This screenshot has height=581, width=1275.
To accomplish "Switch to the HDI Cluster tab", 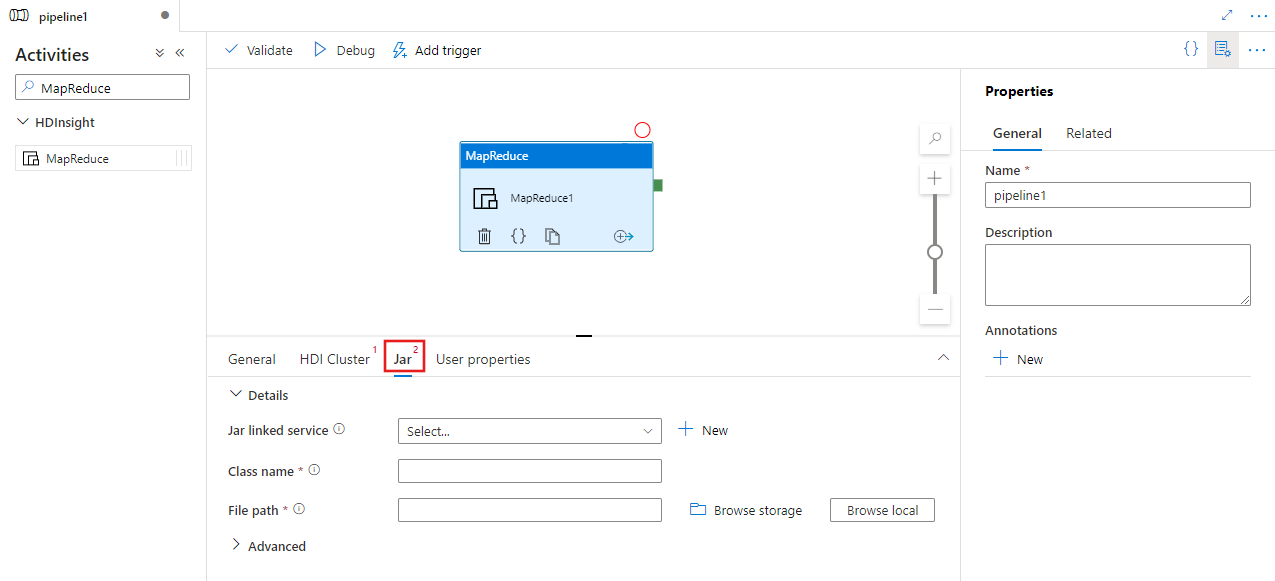I will 335,359.
